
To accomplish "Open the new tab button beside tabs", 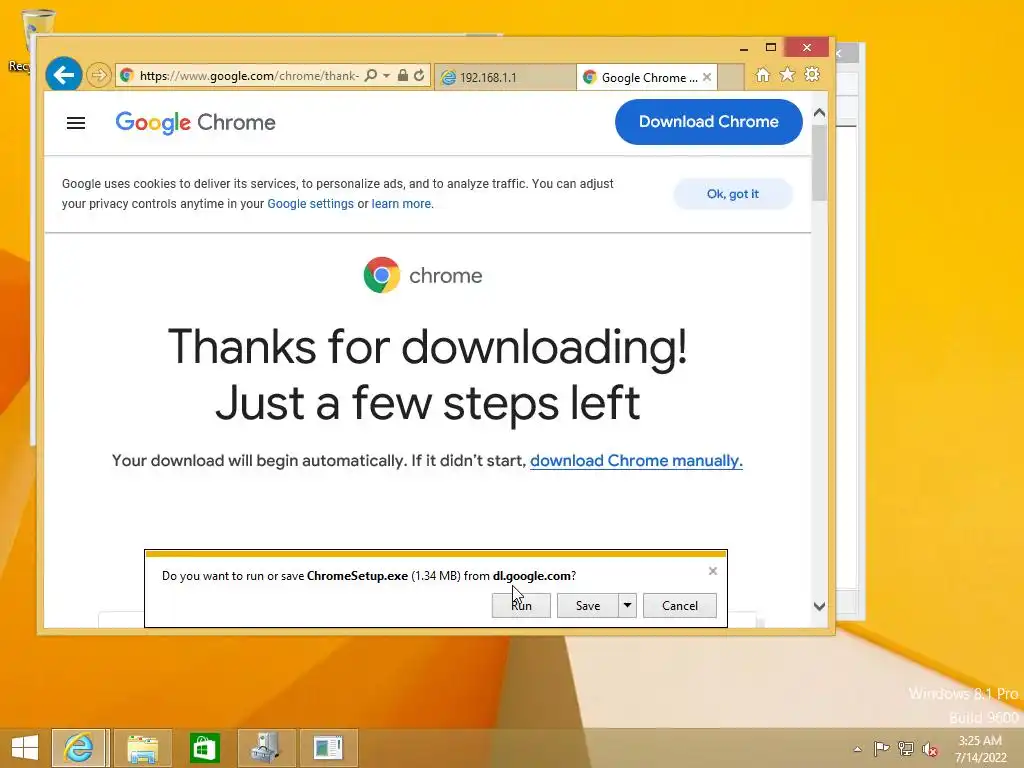I will coord(731,77).
